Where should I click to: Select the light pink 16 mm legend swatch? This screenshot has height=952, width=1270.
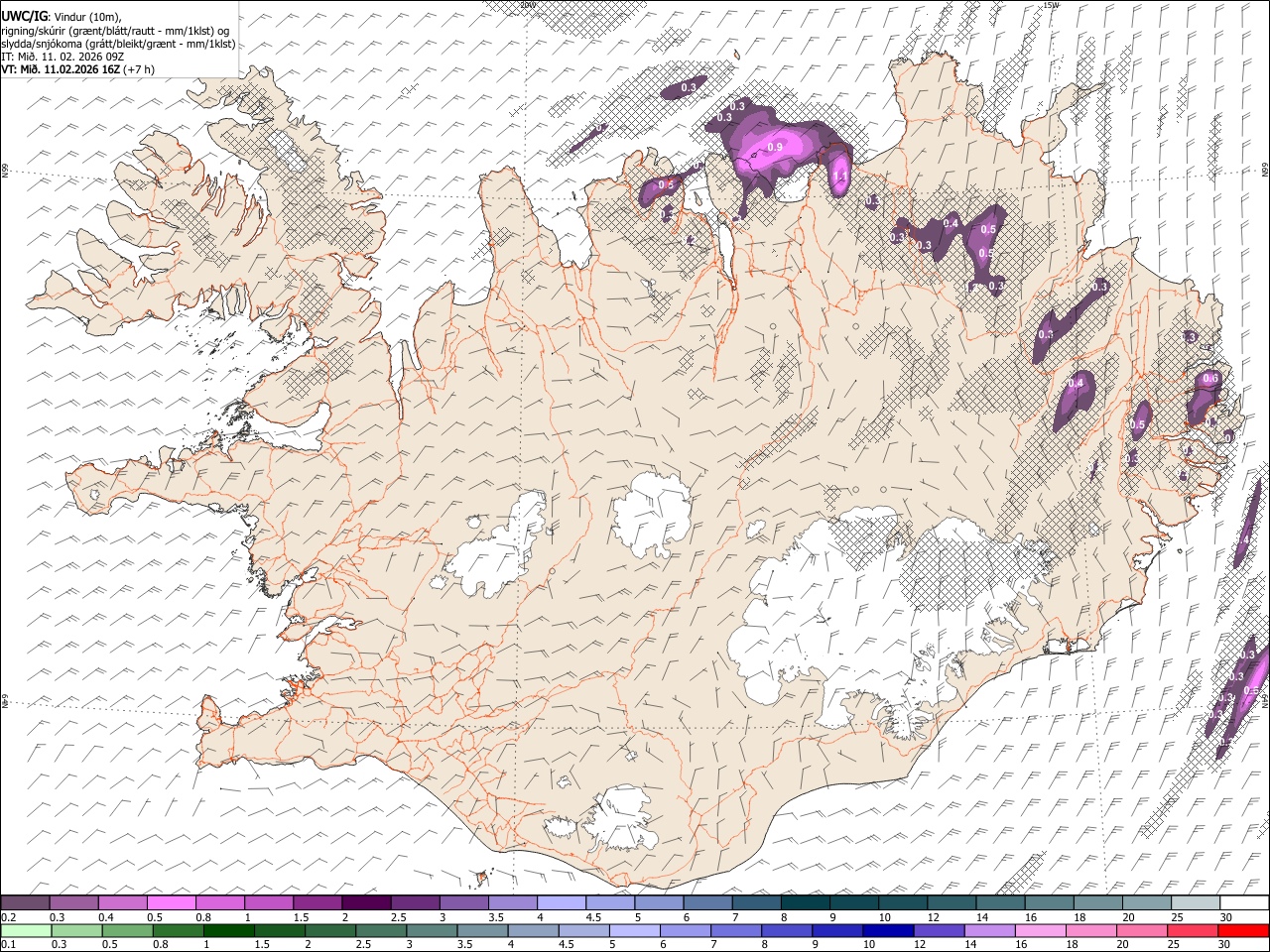(1040, 930)
